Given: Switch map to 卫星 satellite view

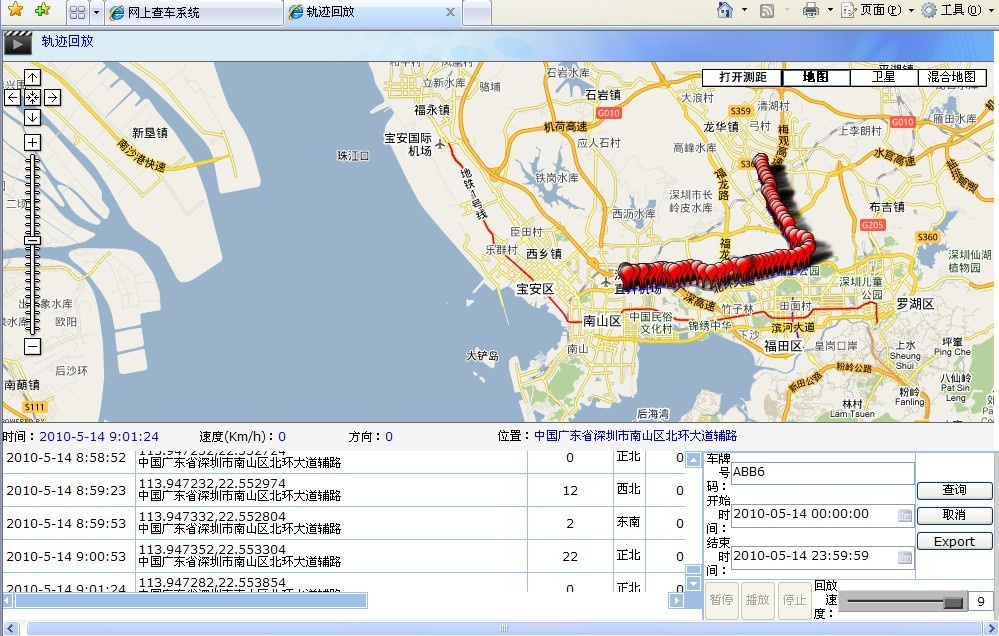Looking at the screenshot, I should coord(884,77).
